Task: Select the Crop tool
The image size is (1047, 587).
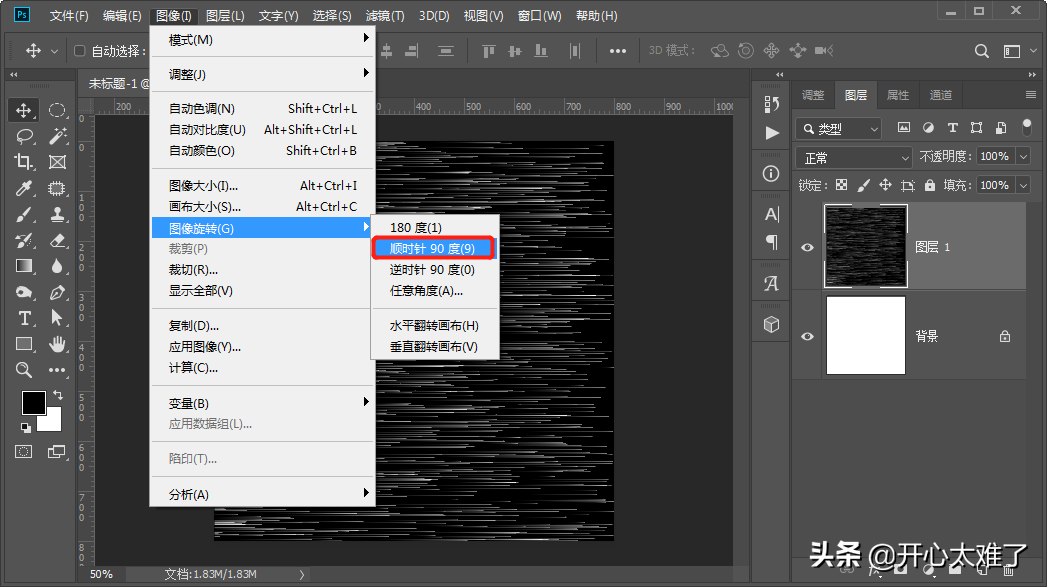Action: [23, 162]
